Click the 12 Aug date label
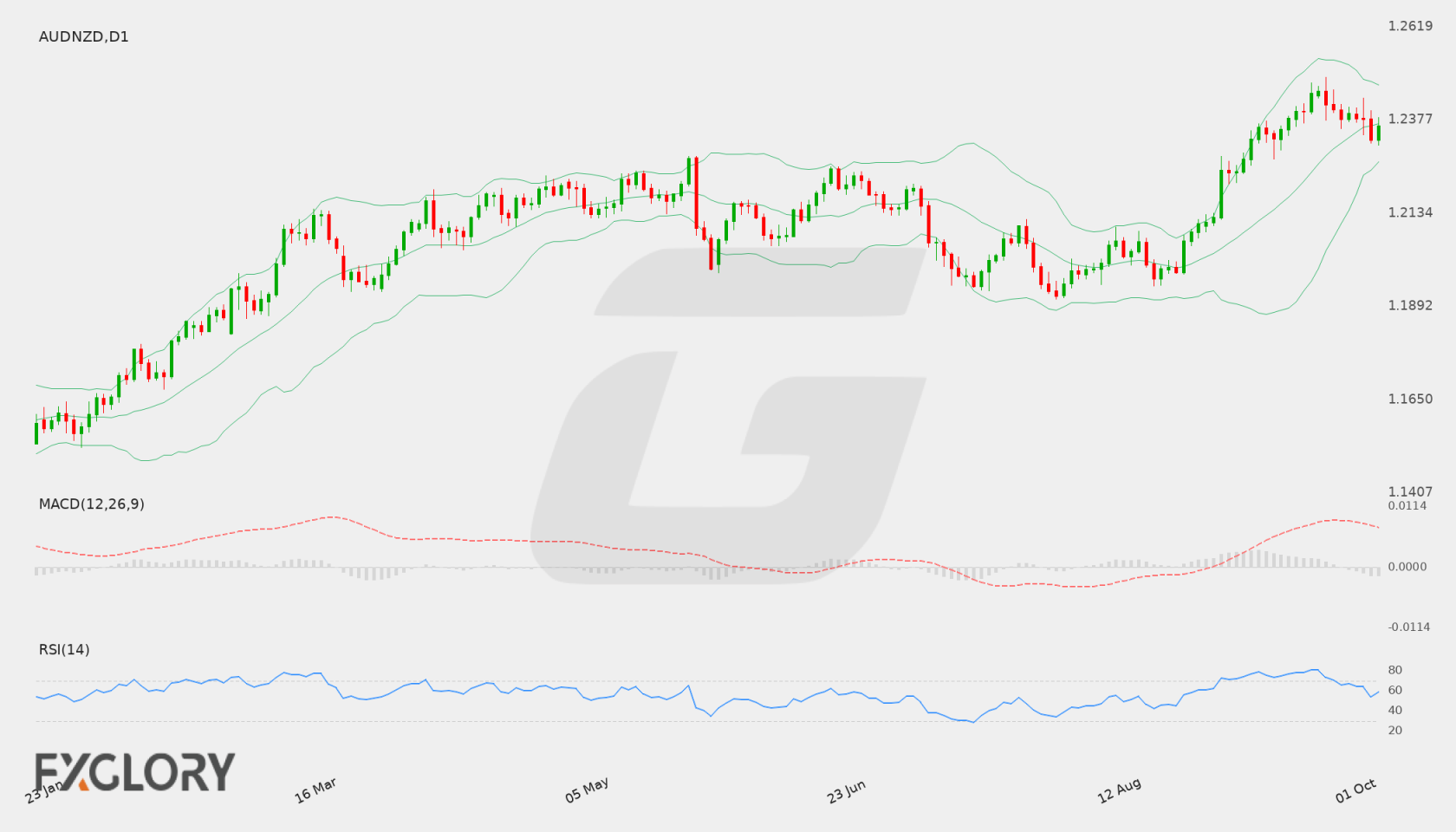 click(x=1119, y=790)
